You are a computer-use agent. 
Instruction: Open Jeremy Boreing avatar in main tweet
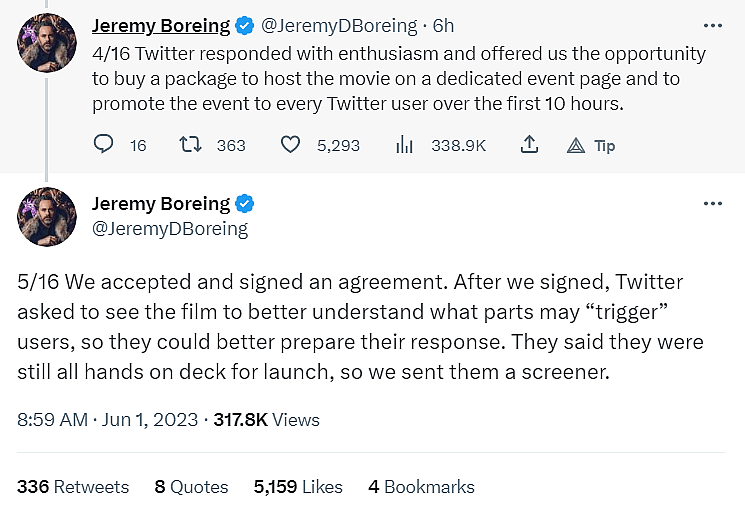(x=47, y=217)
